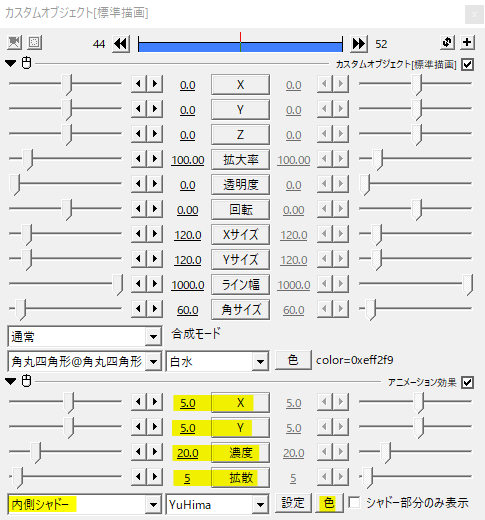The image size is (485, 520).
Task: Open the 角丸四角形@角丸四角形 dropdown
Action: [x=85, y=361]
